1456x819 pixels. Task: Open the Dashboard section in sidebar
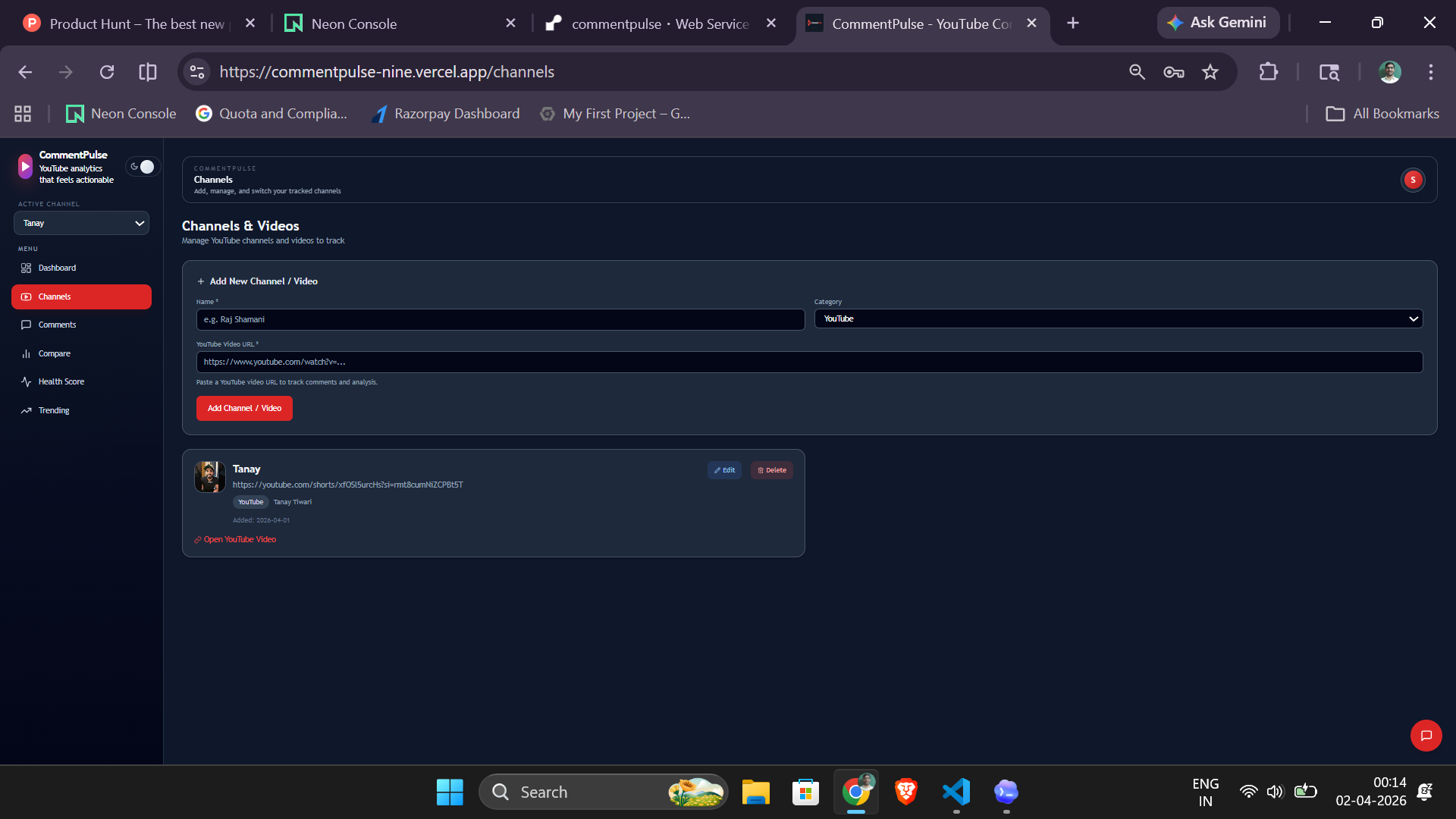pyautogui.click(x=57, y=268)
